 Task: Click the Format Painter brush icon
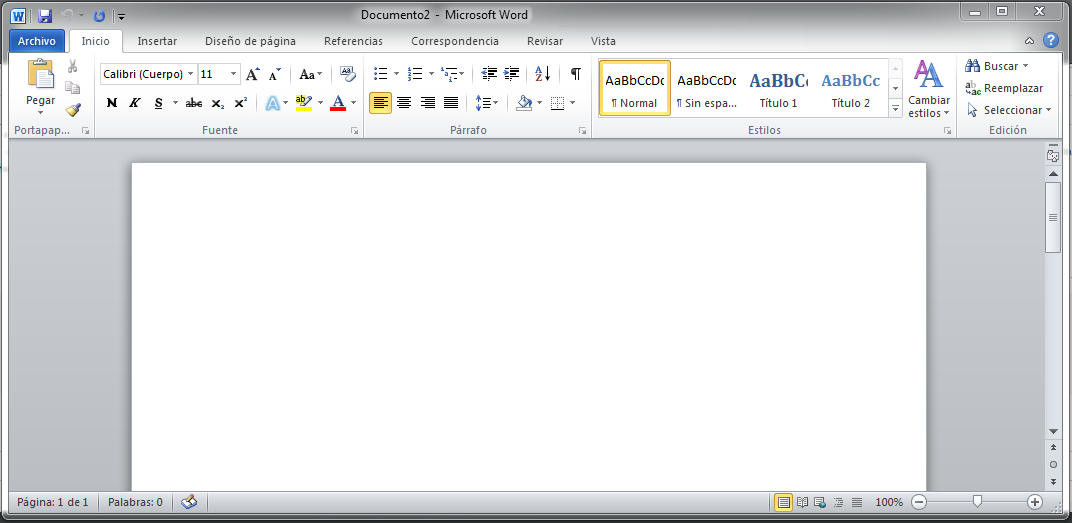(72, 110)
